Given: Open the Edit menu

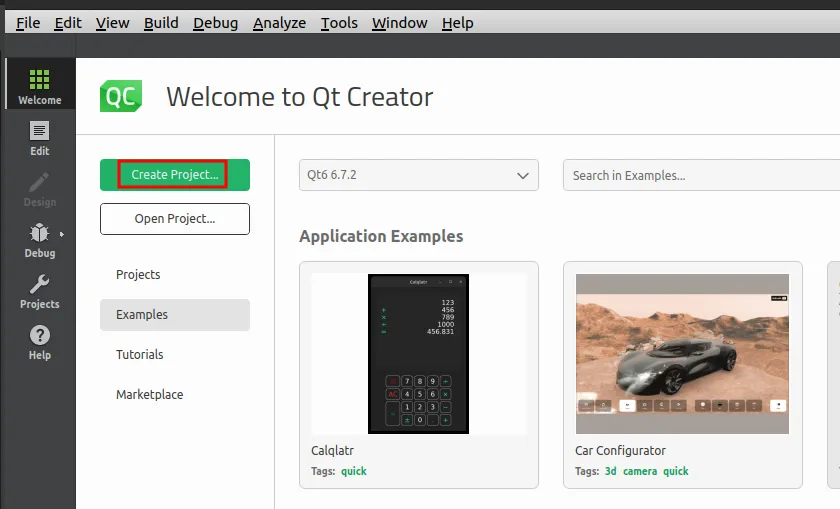Looking at the screenshot, I should (x=68, y=23).
